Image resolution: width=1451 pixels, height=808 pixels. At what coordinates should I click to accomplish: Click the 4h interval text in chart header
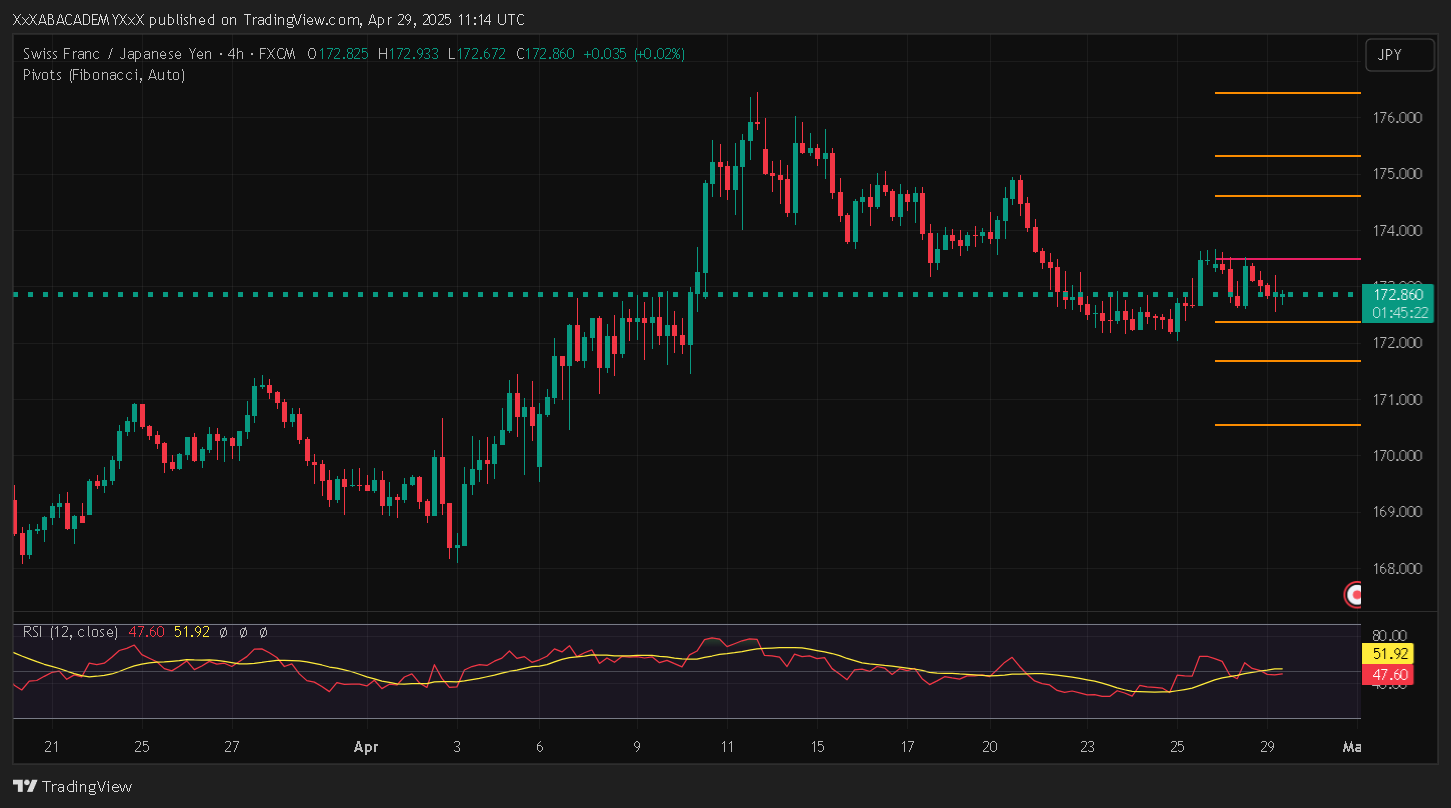coord(236,54)
